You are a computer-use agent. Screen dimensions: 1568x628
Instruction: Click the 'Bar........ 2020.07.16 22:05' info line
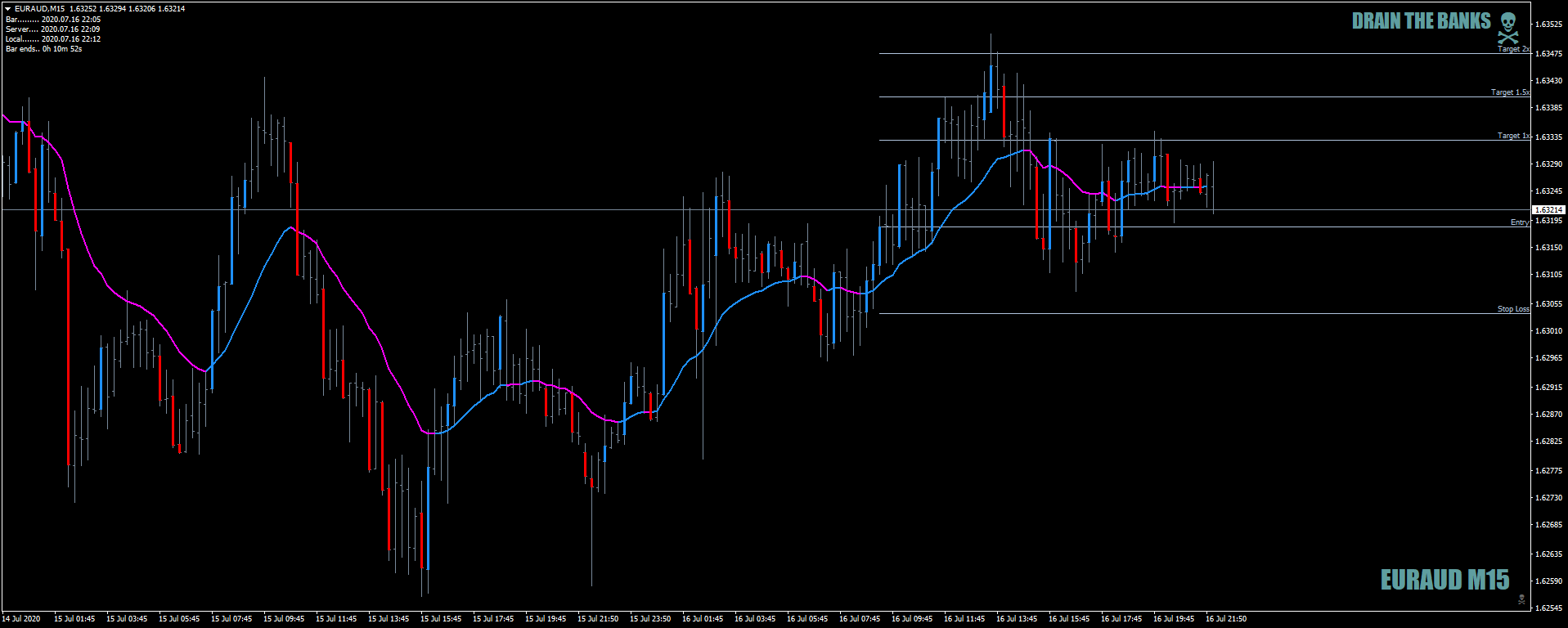click(53, 19)
